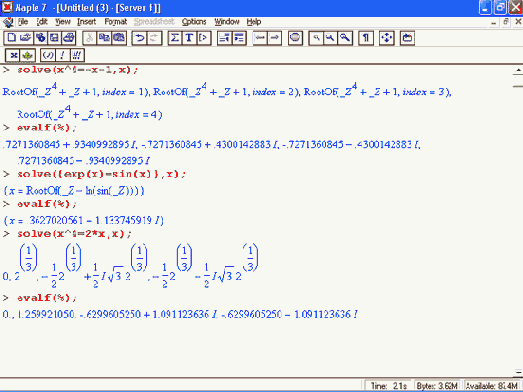The height and width of the screenshot is (392, 523).
Task: Click the Available 81.4M status field
Action: point(492,386)
